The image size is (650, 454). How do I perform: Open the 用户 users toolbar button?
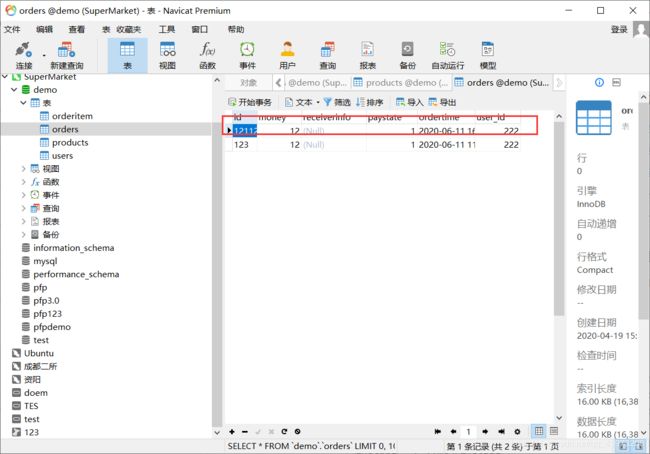pos(287,55)
